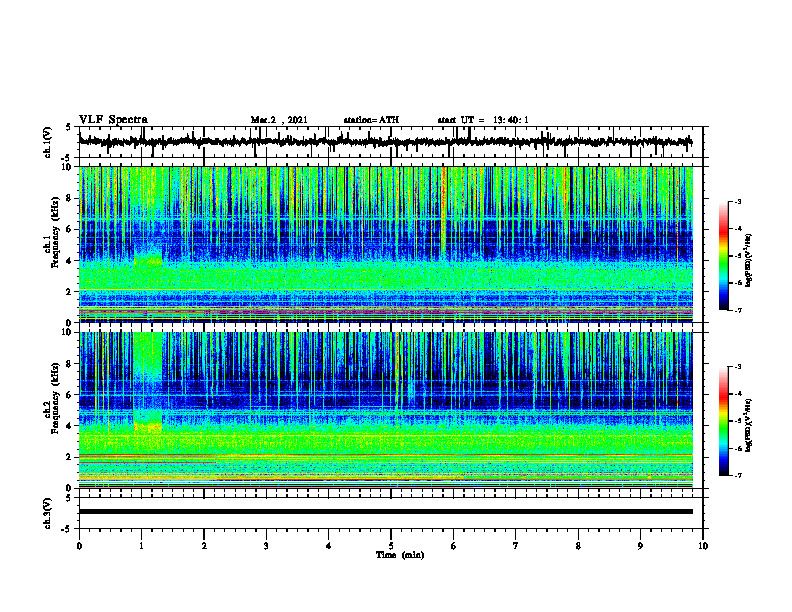Viewport: 792px width, 612px height.
Task: Click the "5" tick on ch.3(V) axis
Action: (x=69, y=498)
